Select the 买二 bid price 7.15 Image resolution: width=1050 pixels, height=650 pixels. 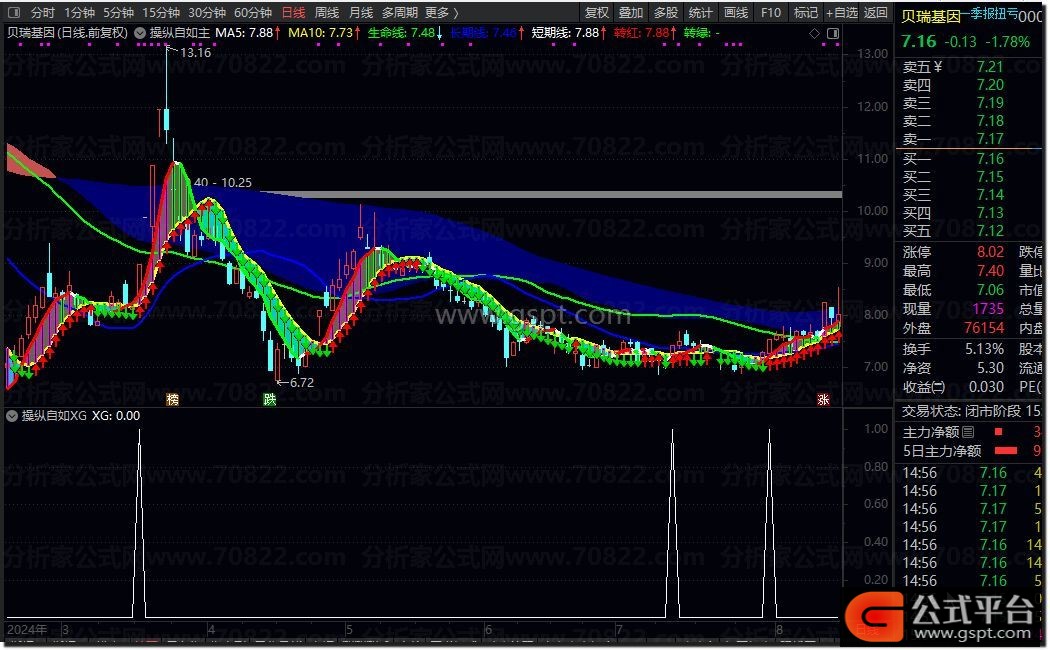[990, 177]
